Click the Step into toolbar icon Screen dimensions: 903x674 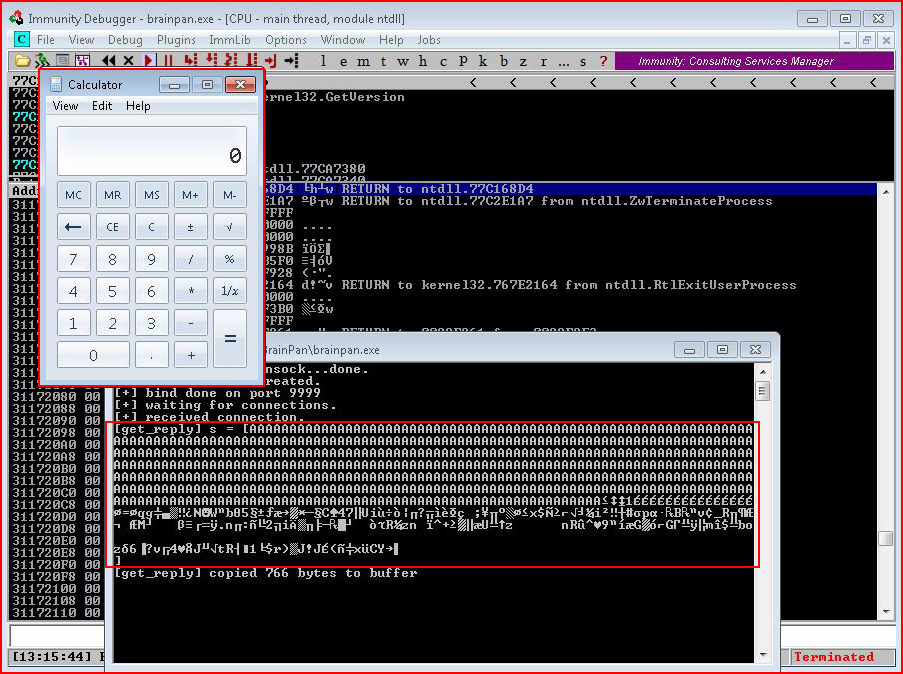pyautogui.click(x=191, y=60)
